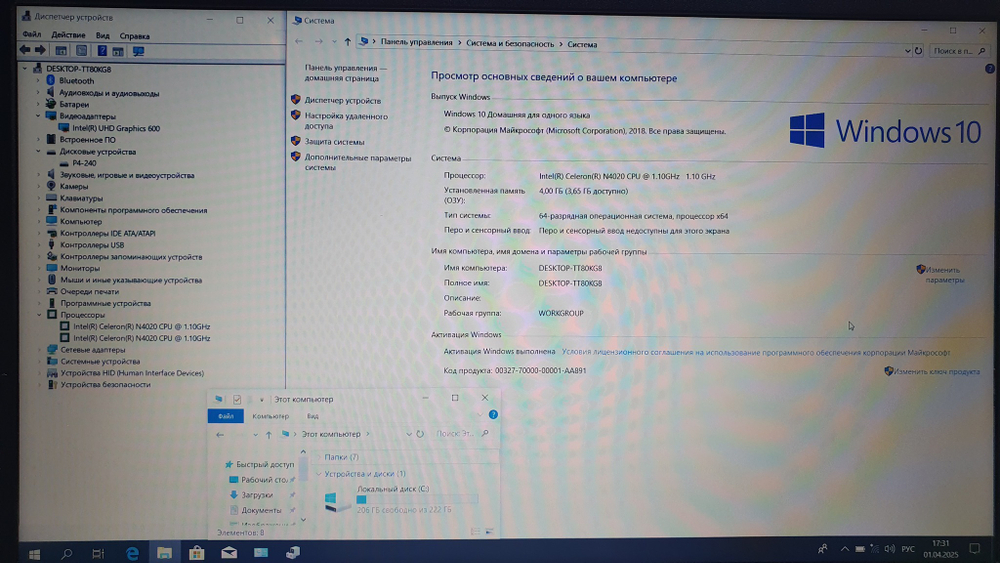The width and height of the screenshot is (1000, 563).
Task: Select Устройства безопасности category
Action: tap(105, 385)
